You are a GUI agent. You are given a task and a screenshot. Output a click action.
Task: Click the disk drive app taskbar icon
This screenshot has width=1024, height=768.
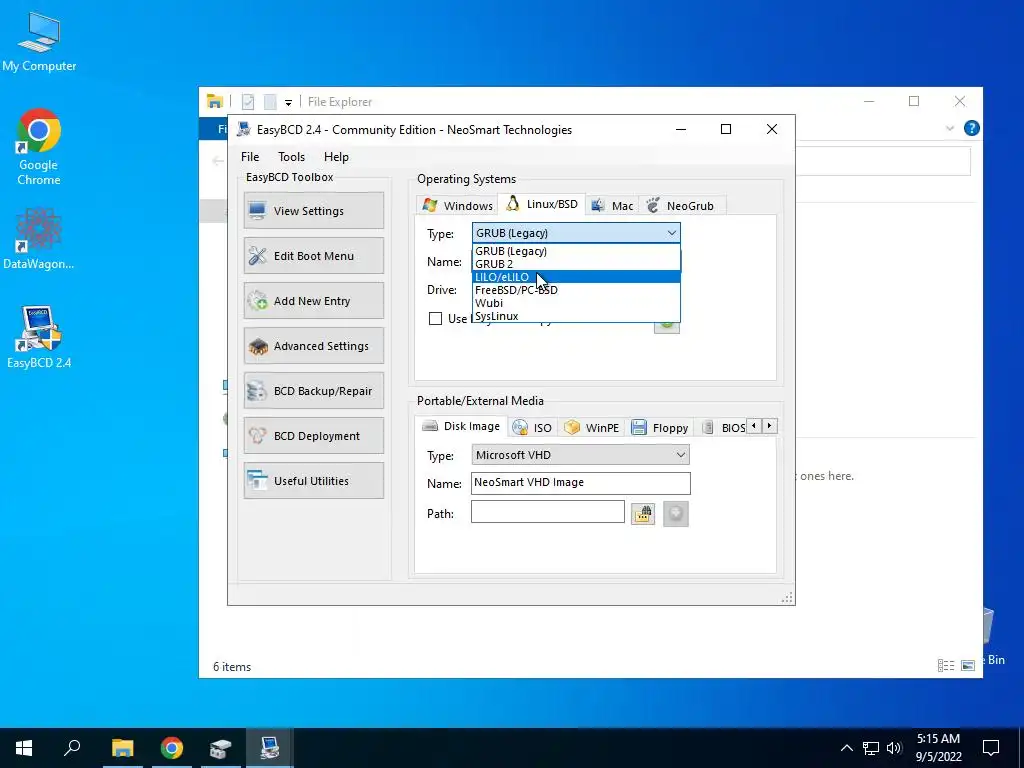[x=221, y=748]
